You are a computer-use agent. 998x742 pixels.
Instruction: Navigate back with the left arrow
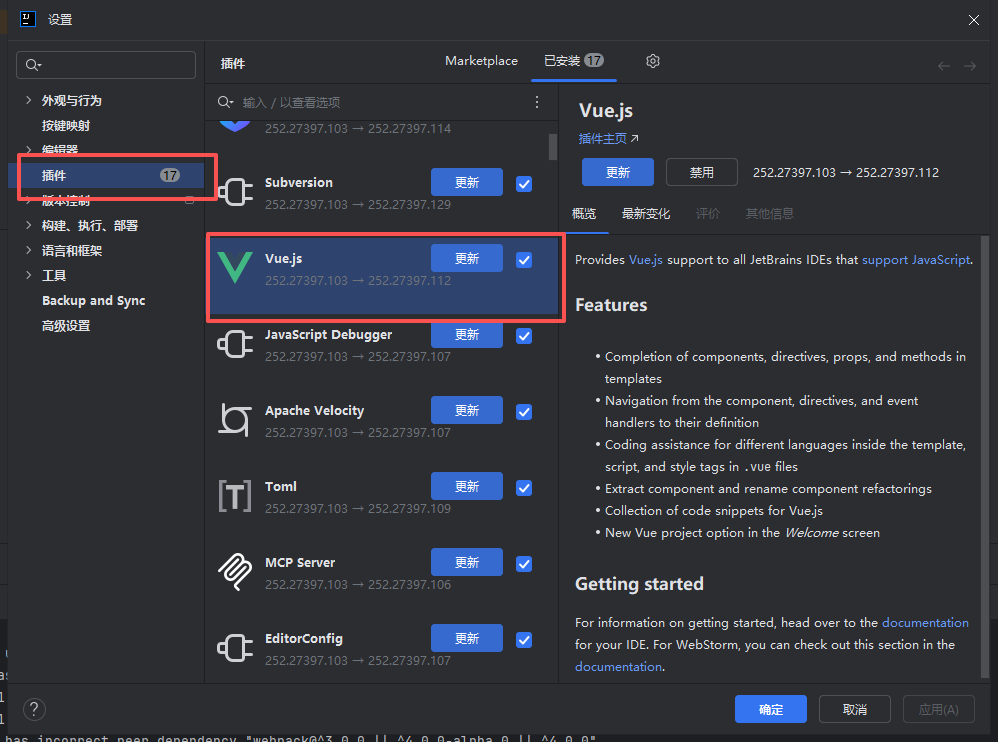pos(943,66)
